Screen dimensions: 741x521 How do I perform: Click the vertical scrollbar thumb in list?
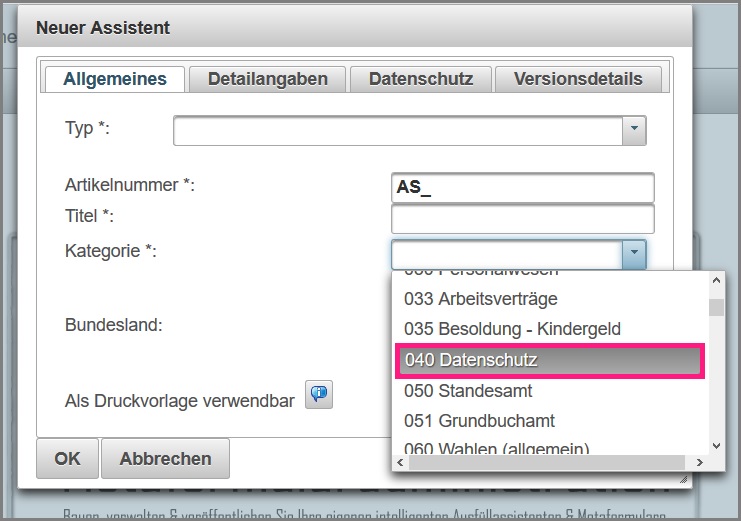pos(716,306)
